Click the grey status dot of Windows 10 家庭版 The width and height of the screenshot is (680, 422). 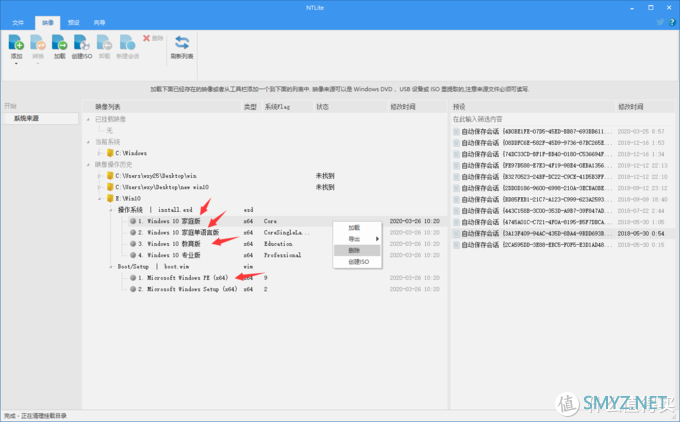133,221
